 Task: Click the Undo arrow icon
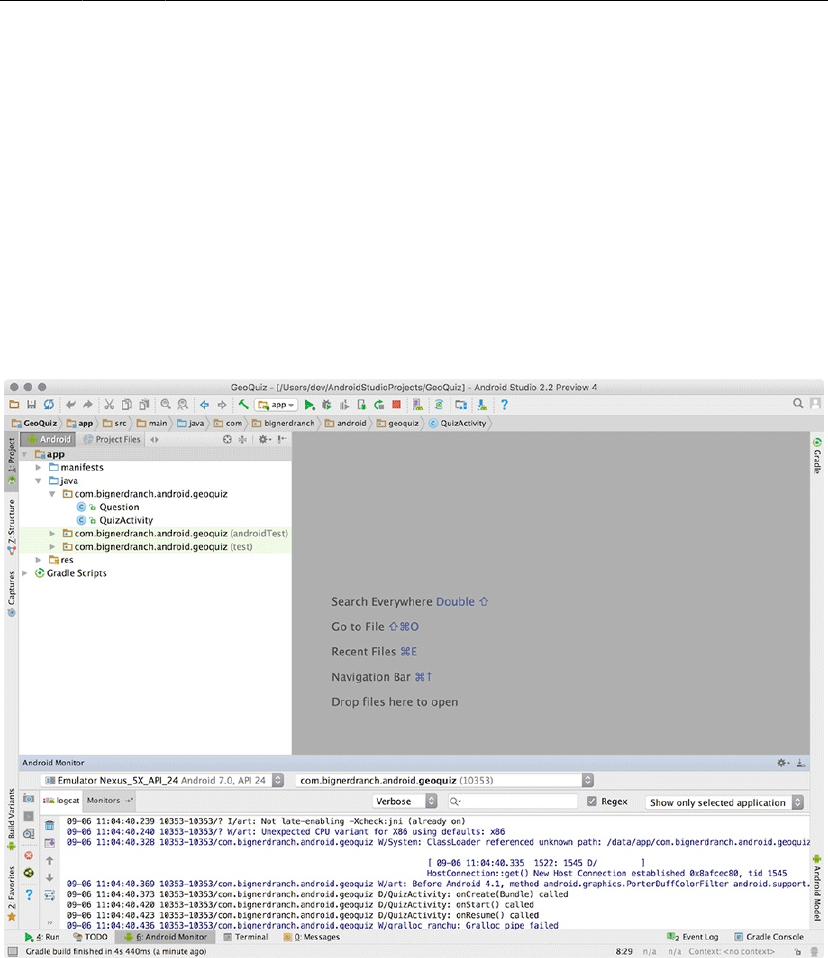click(x=71, y=404)
